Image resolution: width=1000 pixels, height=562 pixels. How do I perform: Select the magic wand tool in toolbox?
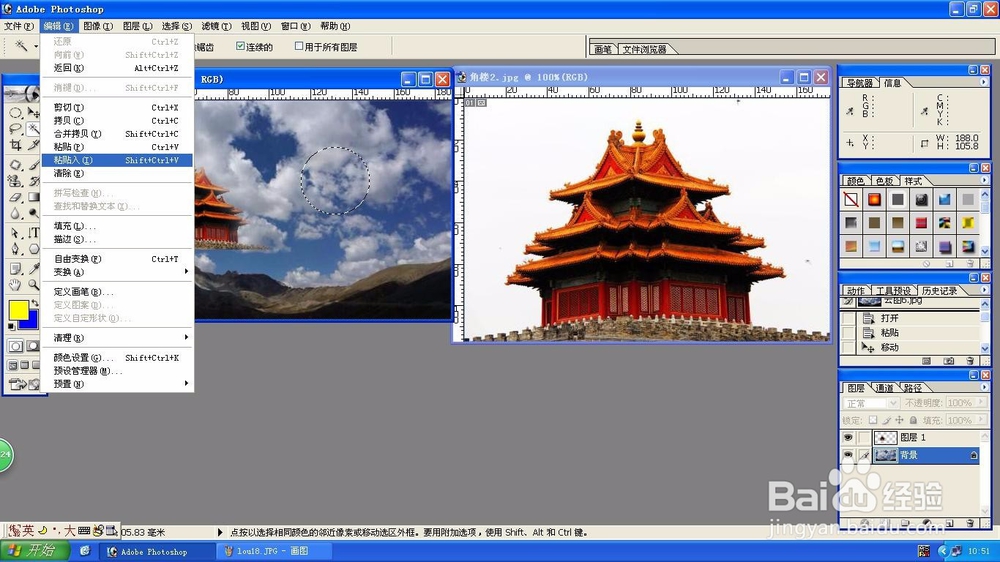(33, 129)
